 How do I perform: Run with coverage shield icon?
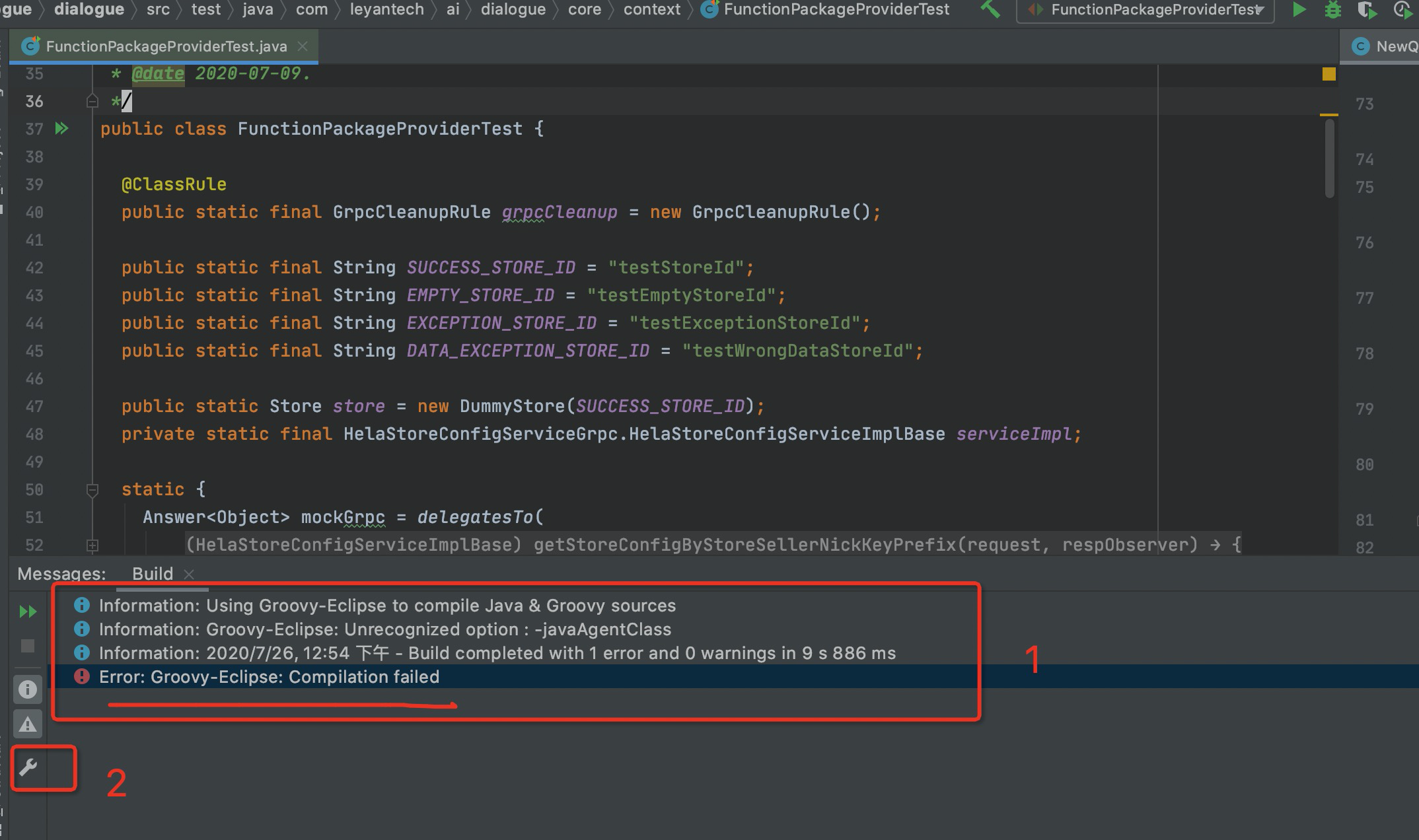point(1365,9)
